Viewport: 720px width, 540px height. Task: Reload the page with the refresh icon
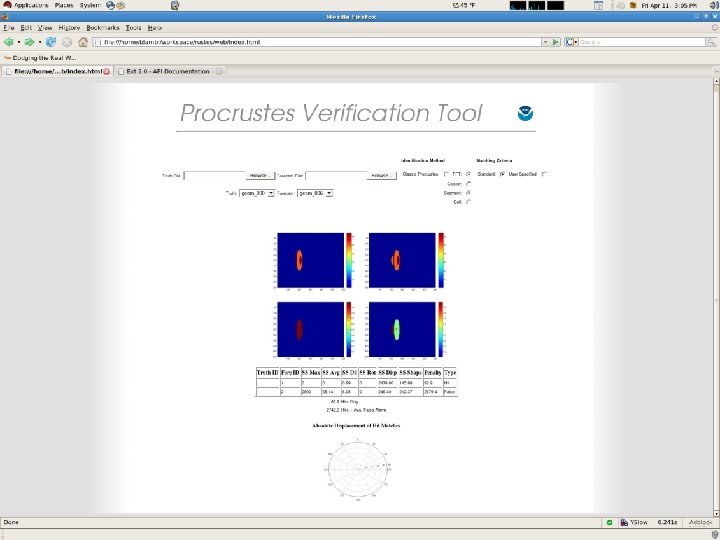(x=51, y=42)
